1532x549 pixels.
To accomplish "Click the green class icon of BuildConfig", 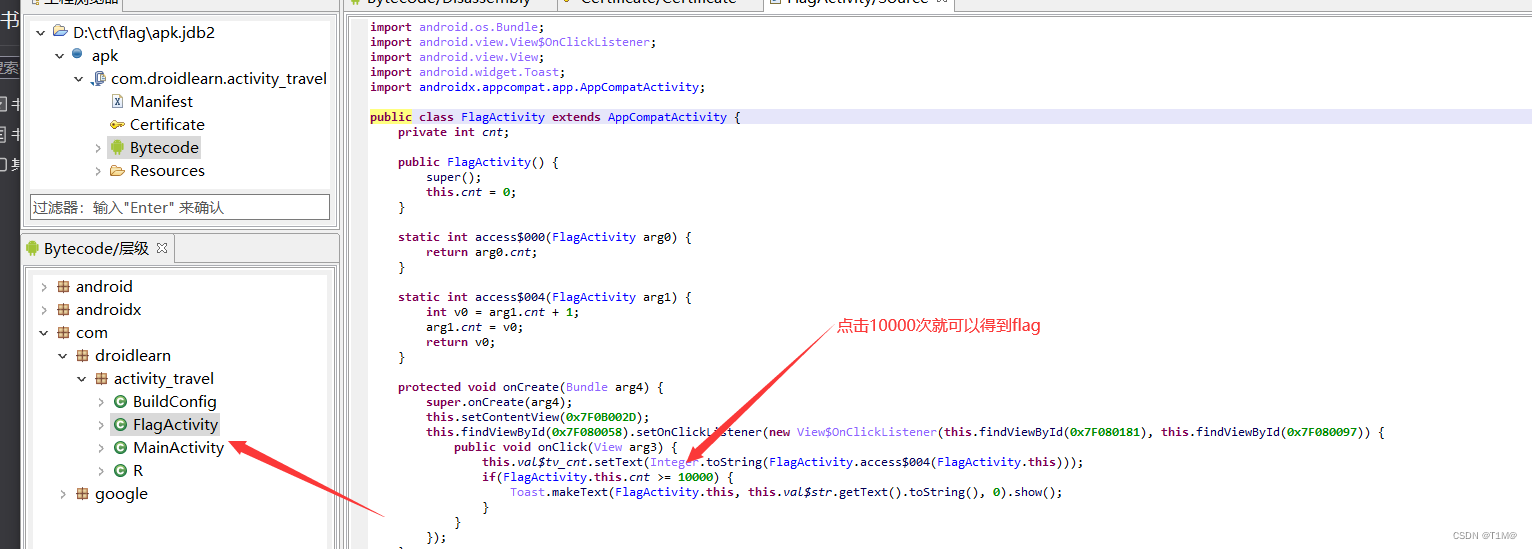I will [121, 401].
